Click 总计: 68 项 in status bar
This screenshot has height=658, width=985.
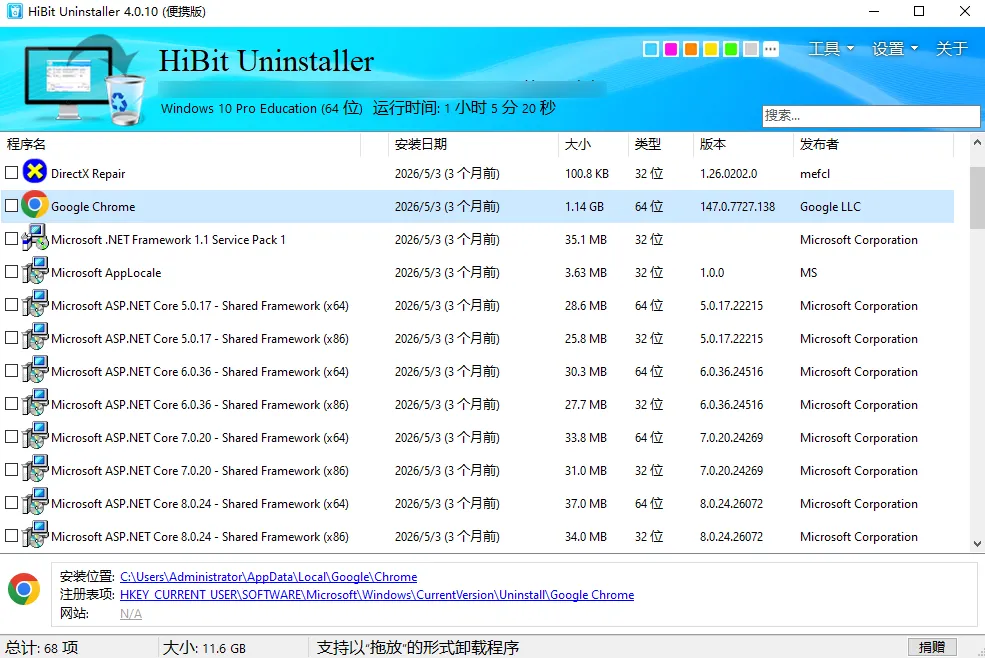(x=42, y=648)
